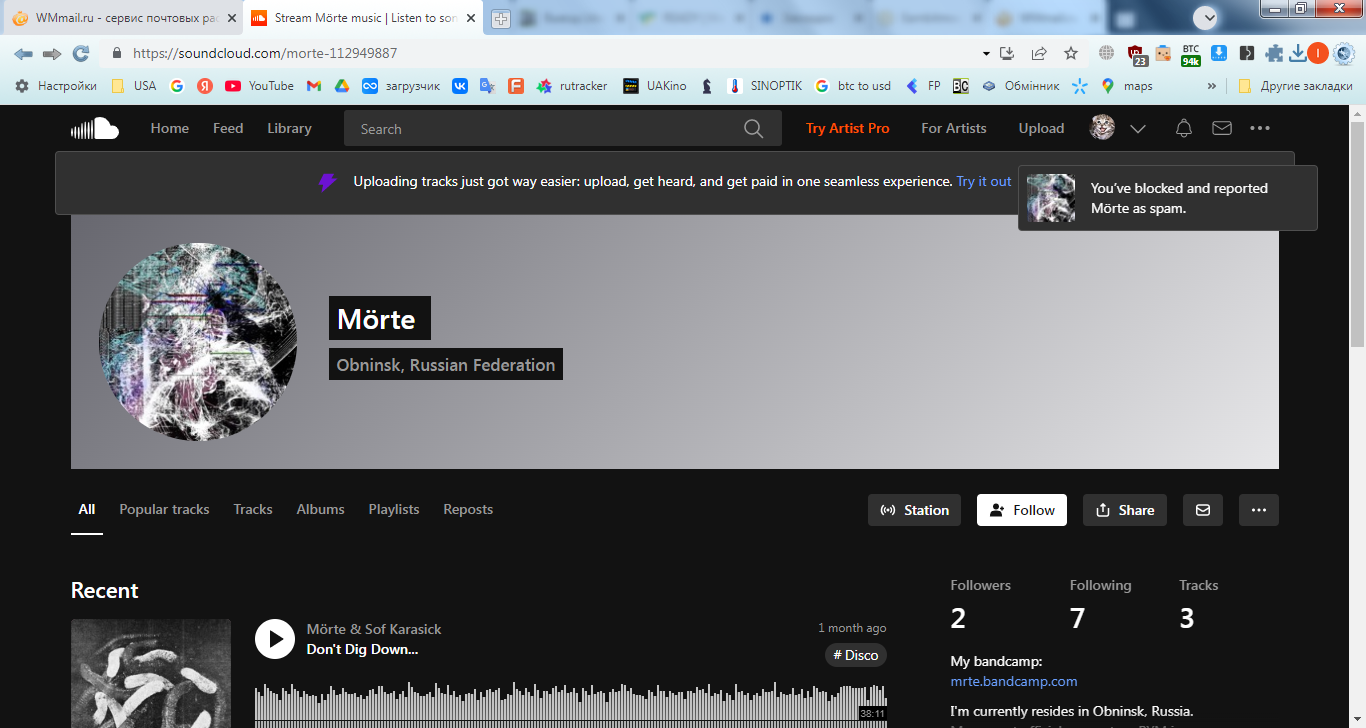Viewport: 1366px width, 728px height.
Task: Click the Don't Dig Down track artwork
Action: point(151,673)
